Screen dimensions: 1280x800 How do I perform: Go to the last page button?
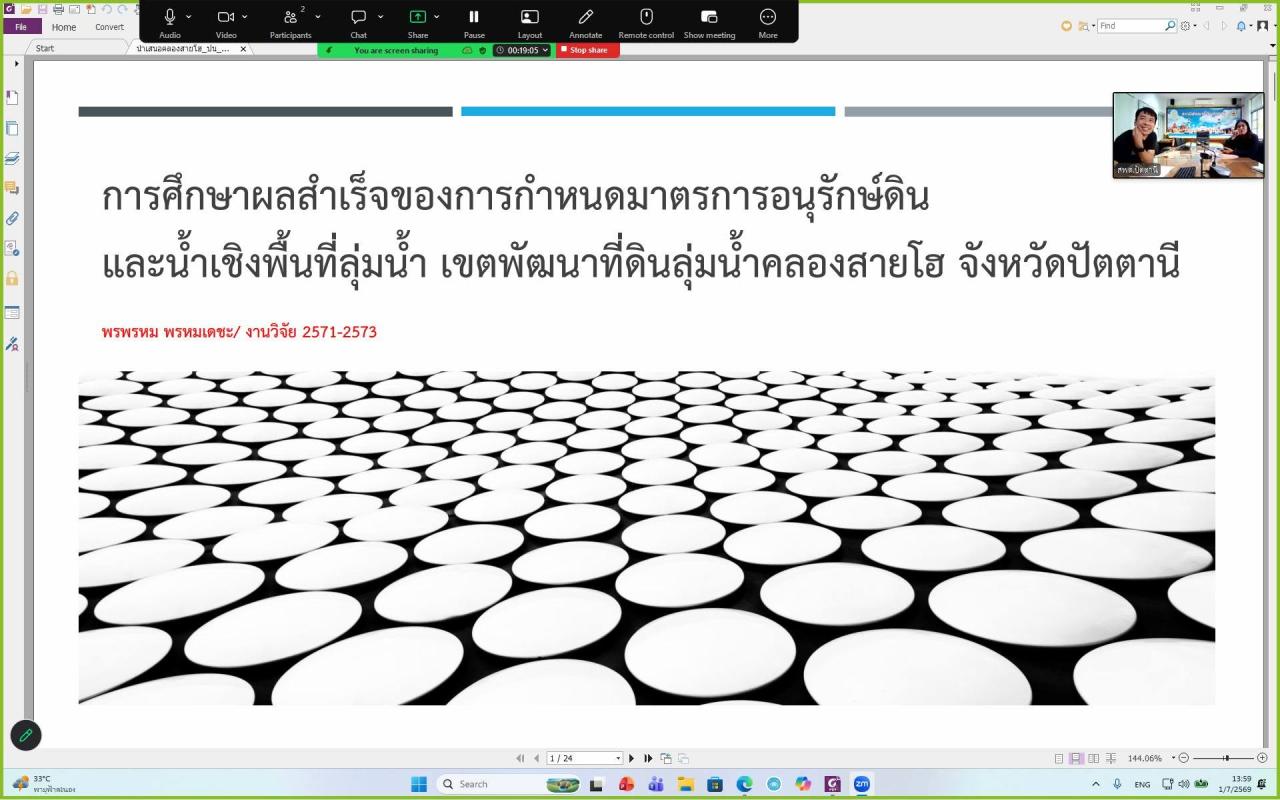click(x=648, y=758)
